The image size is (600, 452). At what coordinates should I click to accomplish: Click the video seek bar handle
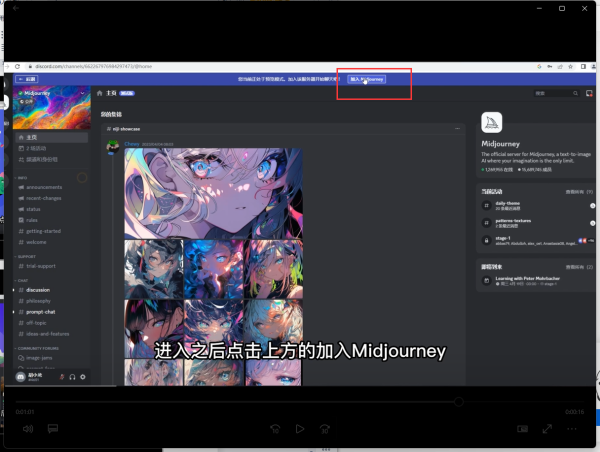point(458,401)
